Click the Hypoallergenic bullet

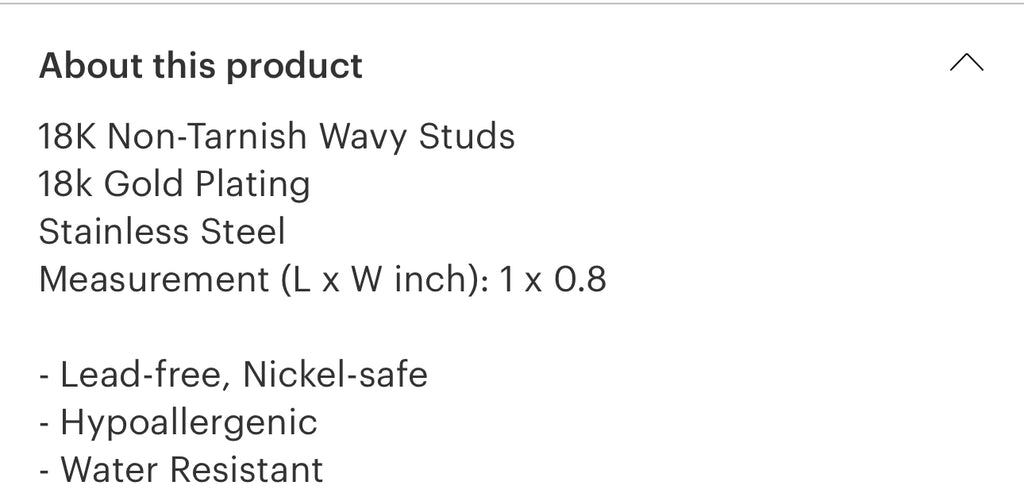(x=178, y=423)
